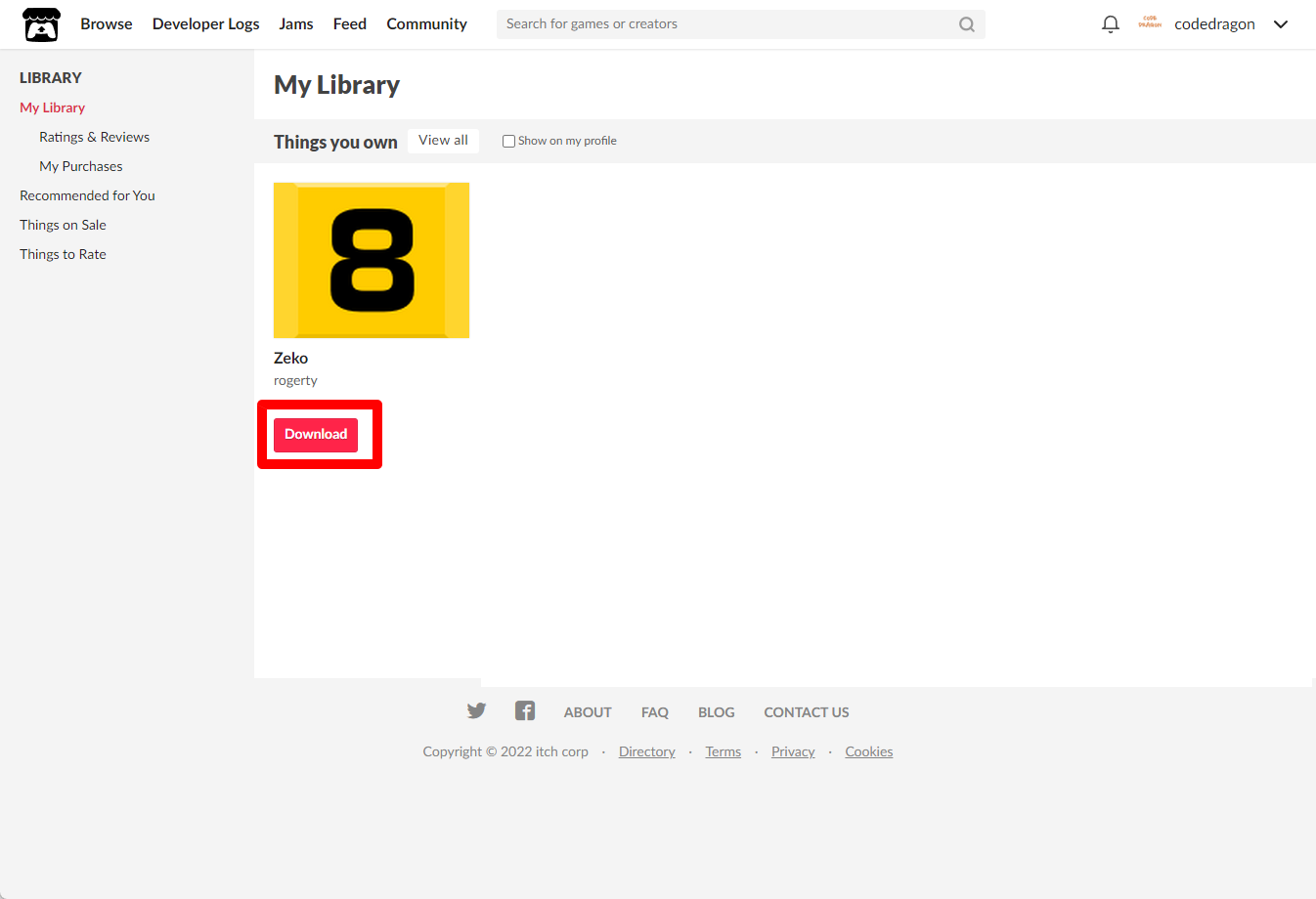Screen dimensions: 1316x899
Task: Open the Zeko title link
Action: tap(291, 358)
